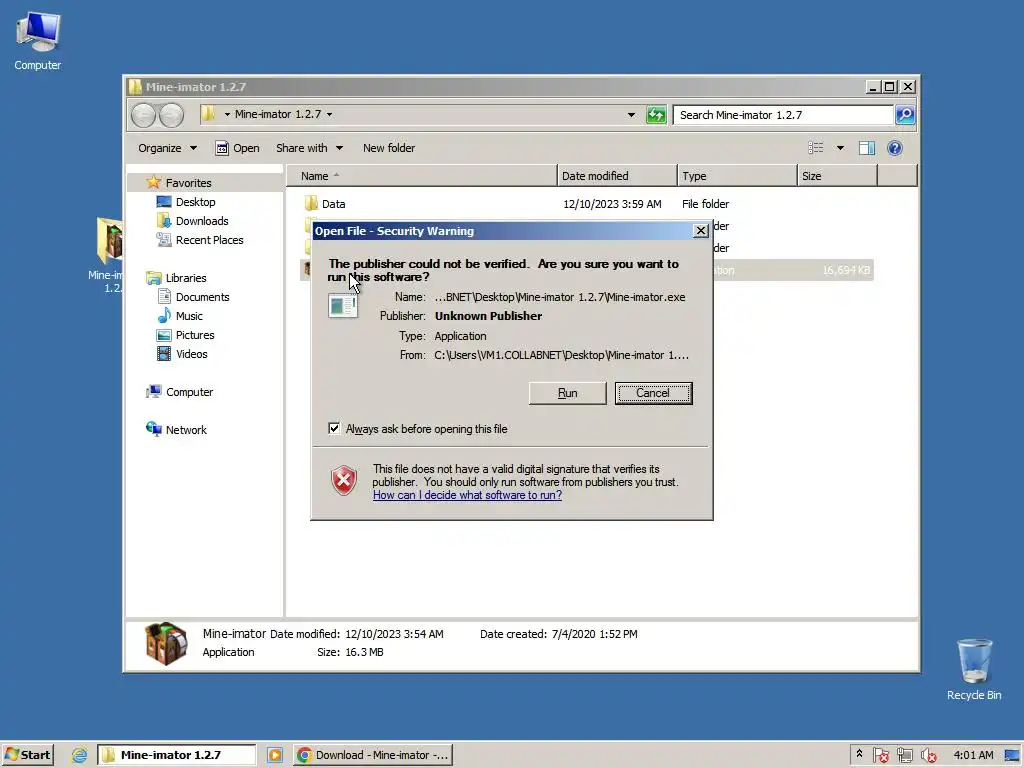Click the volume tray icon
Image resolution: width=1024 pixels, height=768 pixels.
(929, 755)
